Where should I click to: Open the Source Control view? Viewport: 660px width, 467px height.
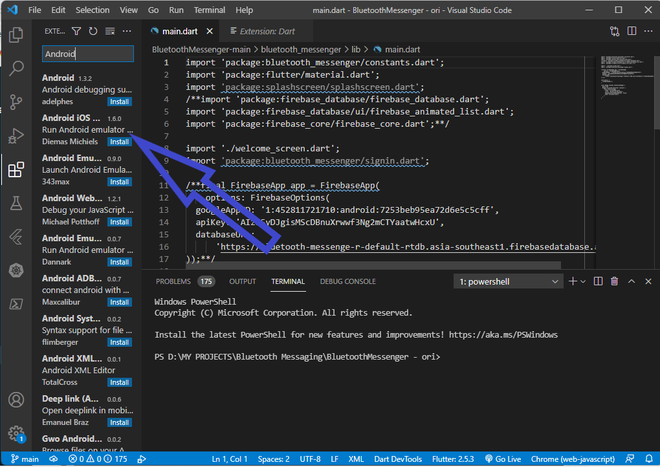click(x=16, y=102)
